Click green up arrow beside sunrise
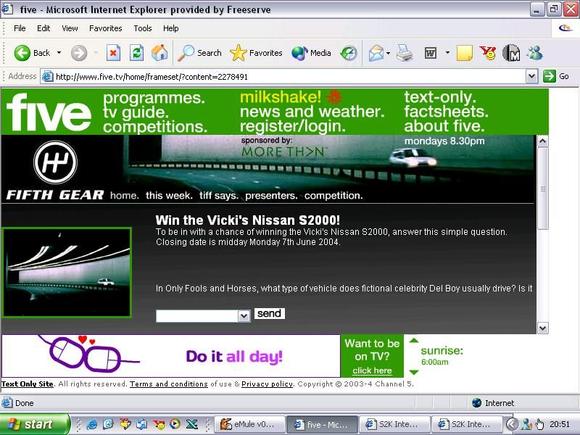Screen dimensions: 580x435 pyautogui.click(x=414, y=340)
